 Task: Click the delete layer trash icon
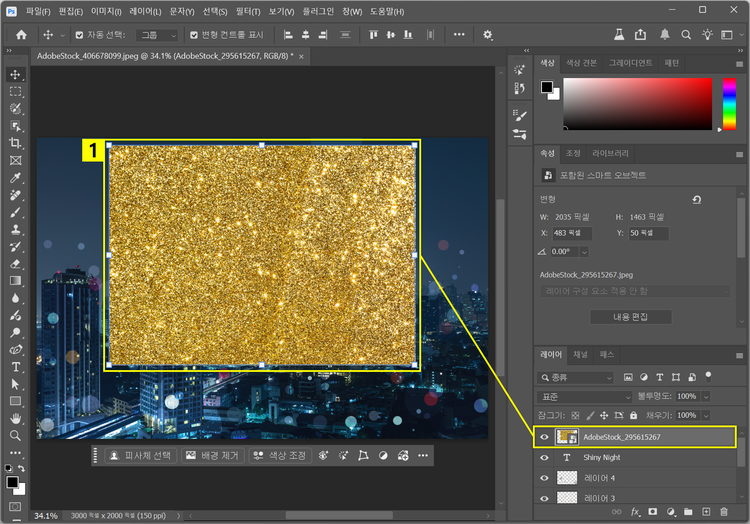[x=724, y=512]
